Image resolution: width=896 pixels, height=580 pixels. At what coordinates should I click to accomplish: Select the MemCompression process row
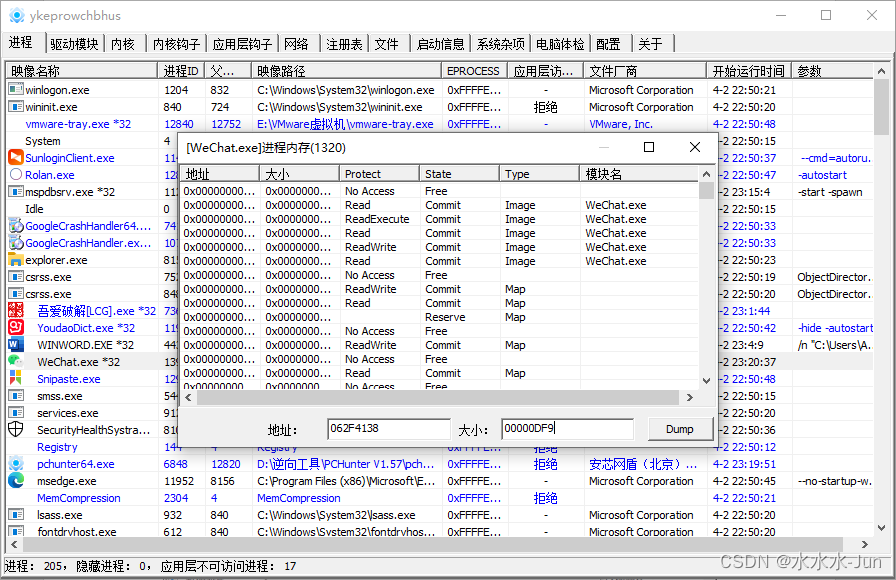pyautogui.click(x=439, y=498)
